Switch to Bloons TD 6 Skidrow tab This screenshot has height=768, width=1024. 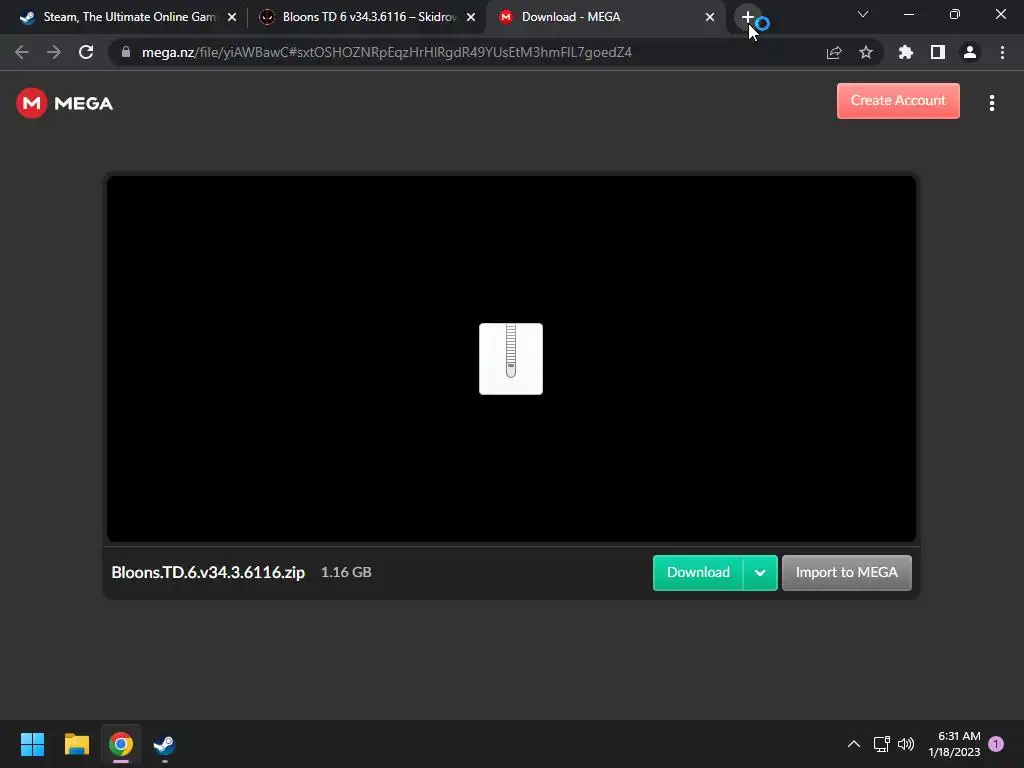[x=366, y=17]
